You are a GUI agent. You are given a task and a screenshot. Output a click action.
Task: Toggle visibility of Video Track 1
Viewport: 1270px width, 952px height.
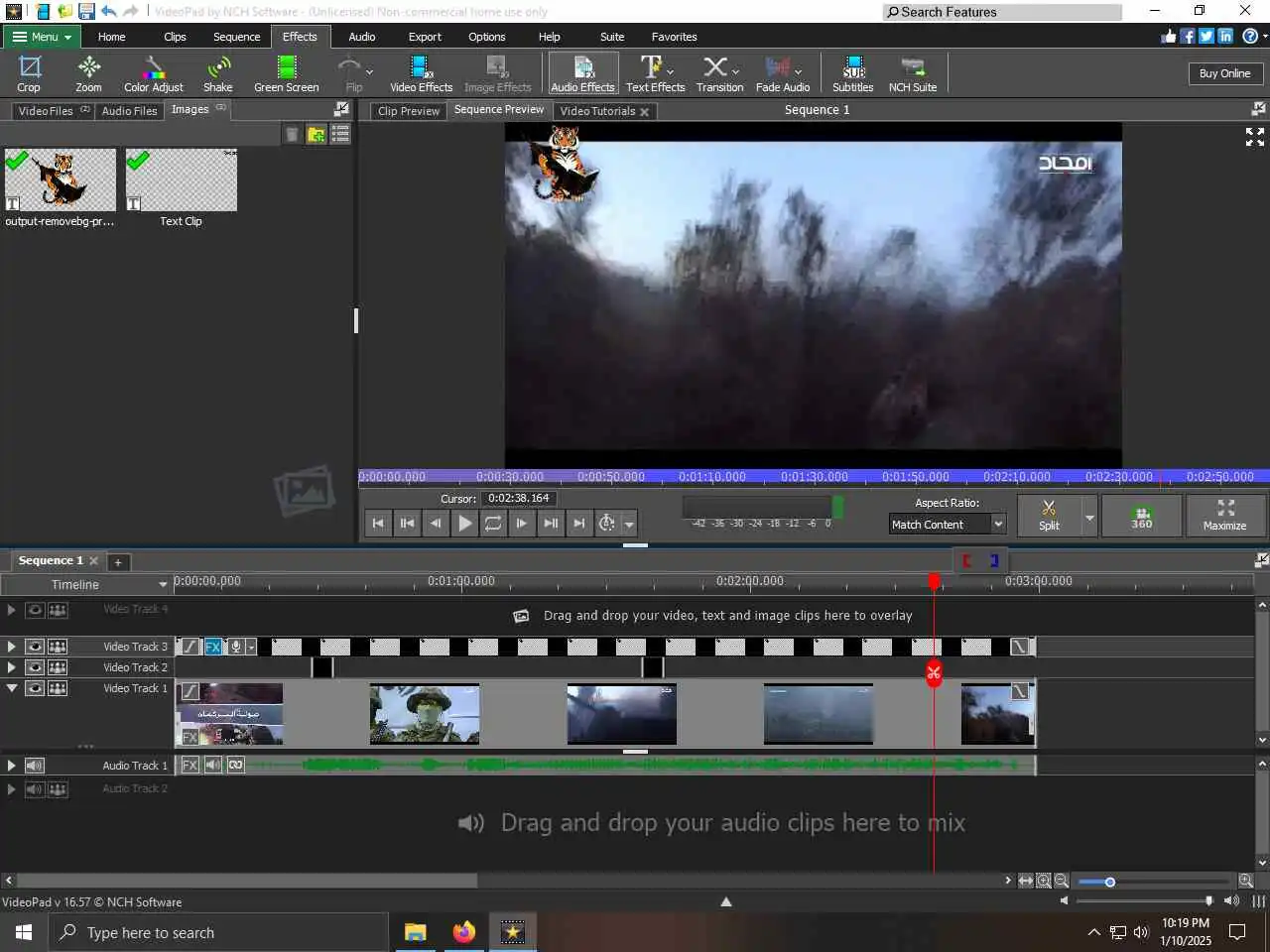tap(35, 688)
